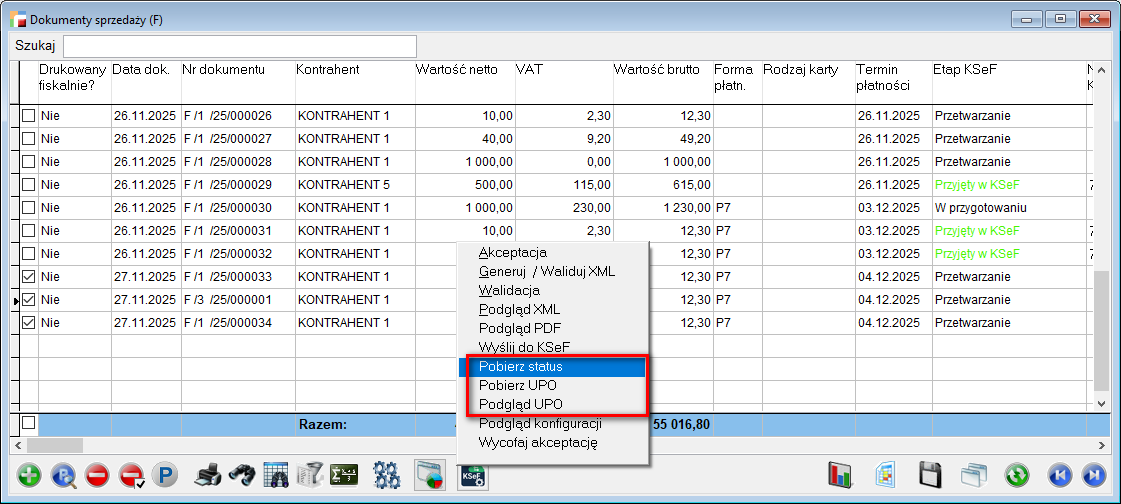Click the binoculars search icon
This screenshot has width=1121, height=504.
[x=241, y=476]
